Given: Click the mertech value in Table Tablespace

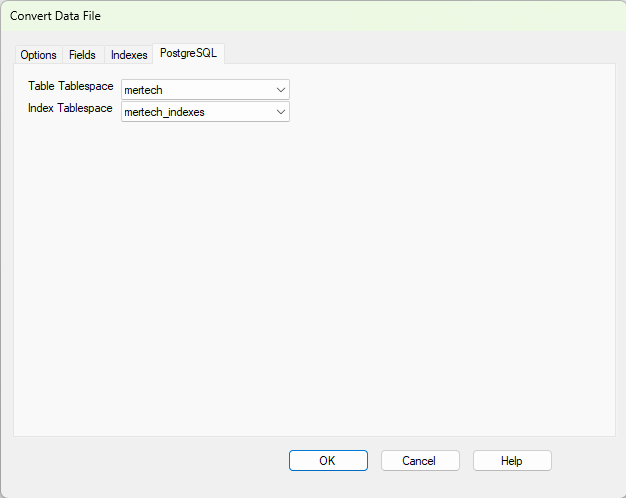Looking at the screenshot, I should (143, 90).
